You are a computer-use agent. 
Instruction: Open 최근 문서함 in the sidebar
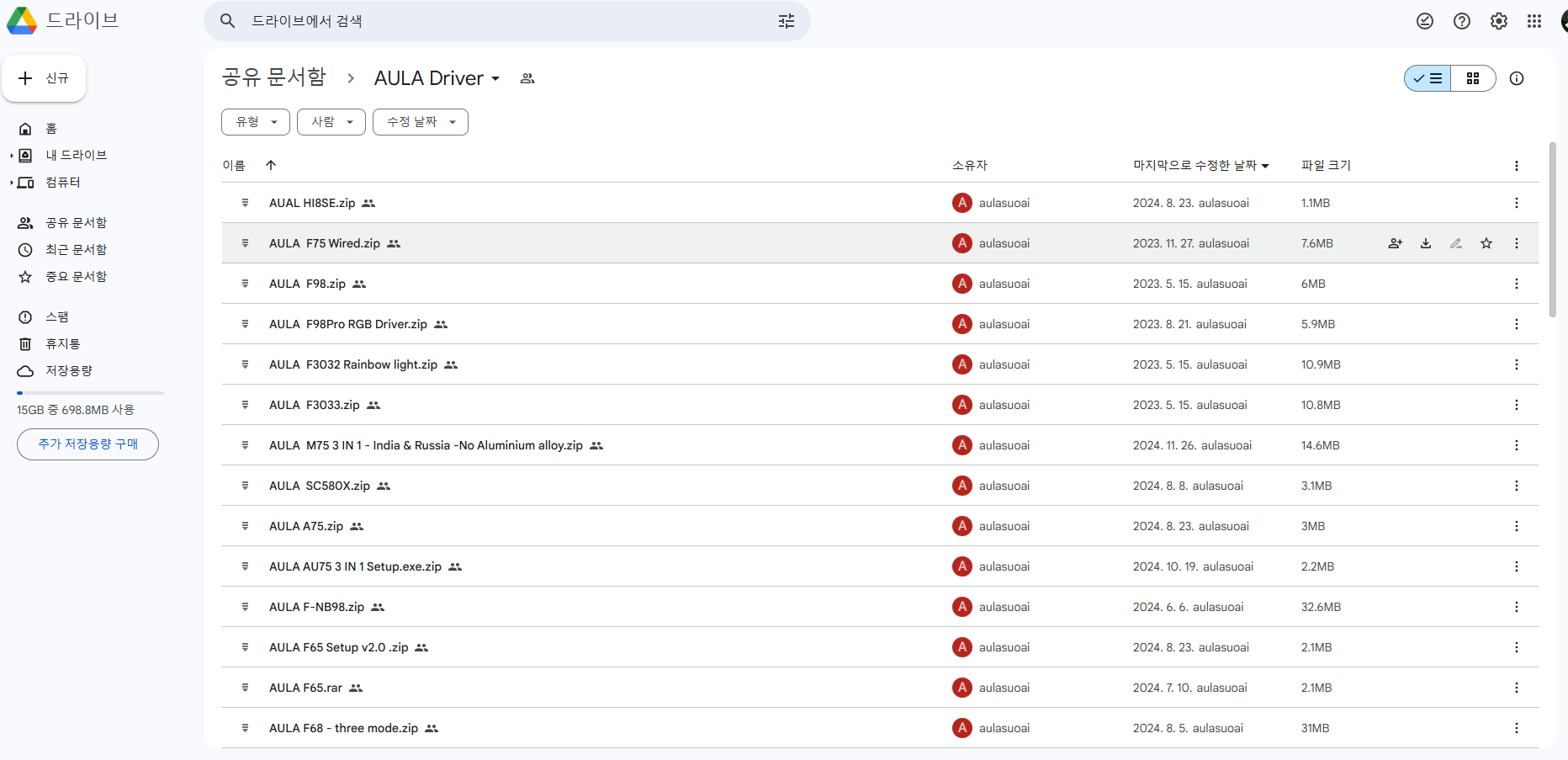click(x=77, y=250)
